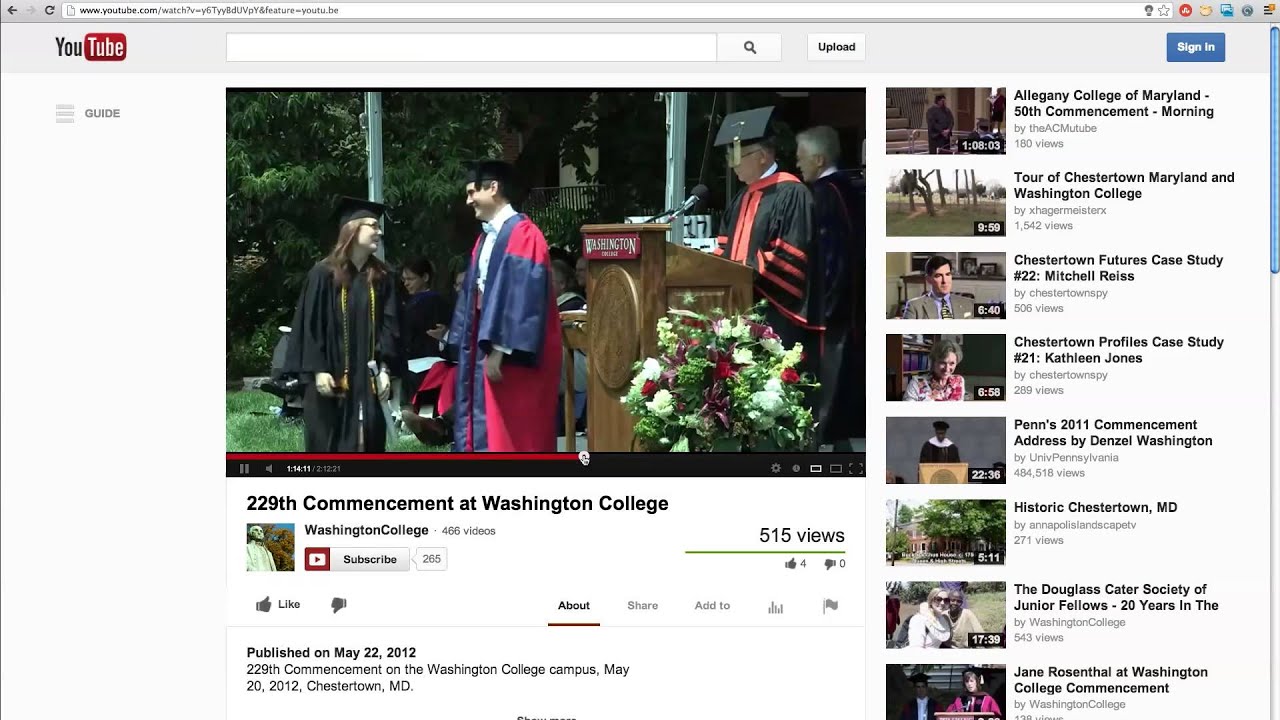1280x720 pixels.
Task: Click inside the YouTube search field
Action: [471, 47]
